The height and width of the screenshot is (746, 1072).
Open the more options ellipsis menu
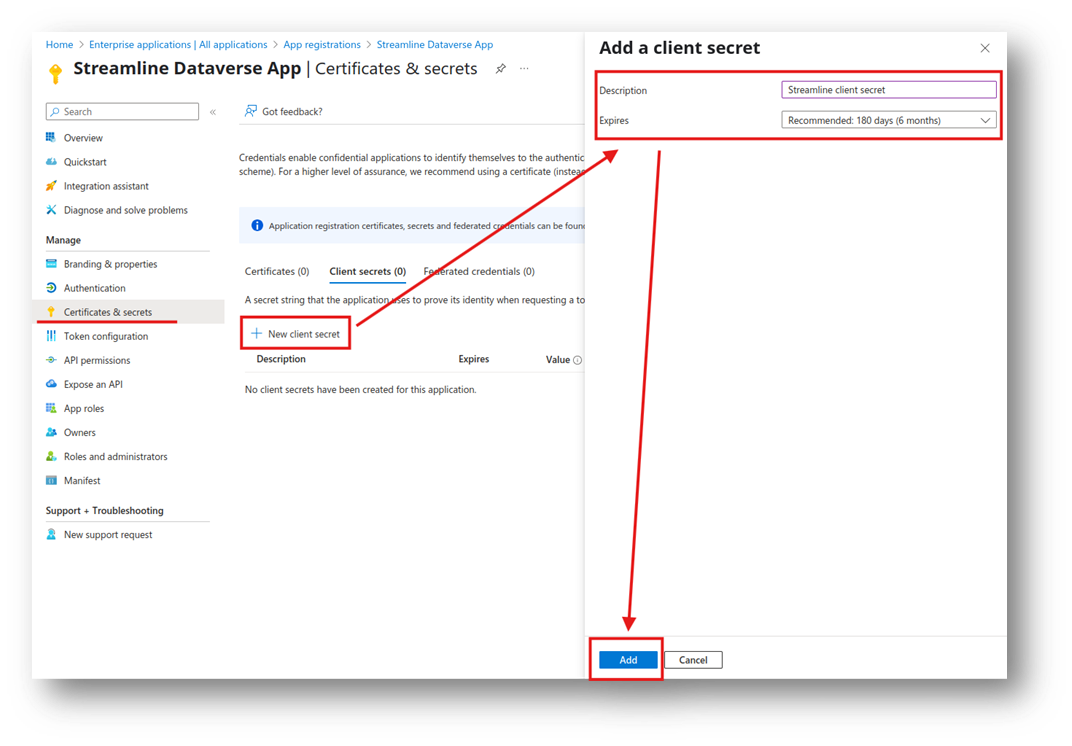tap(524, 69)
